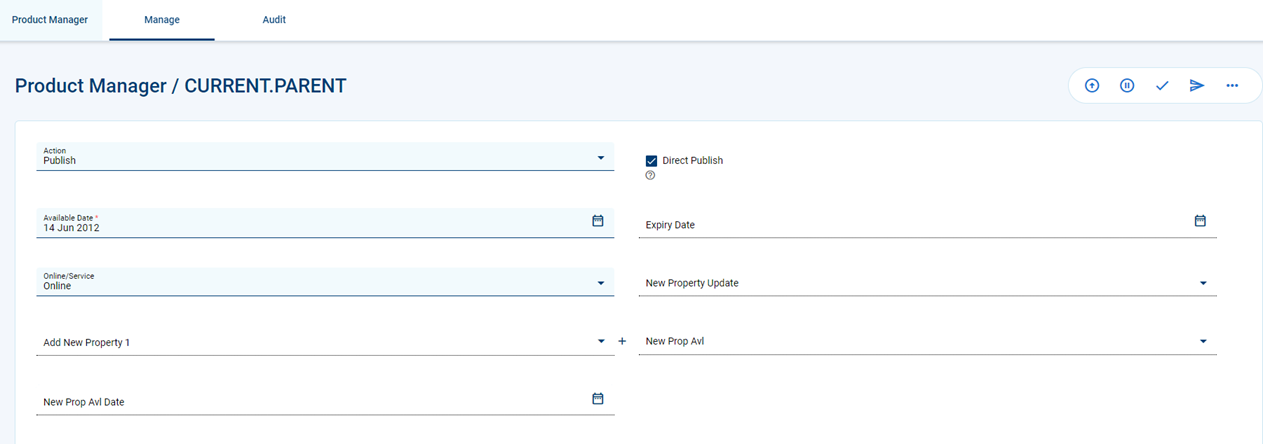
Task: Open the three-dot more options menu
Action: [1232, 86]
